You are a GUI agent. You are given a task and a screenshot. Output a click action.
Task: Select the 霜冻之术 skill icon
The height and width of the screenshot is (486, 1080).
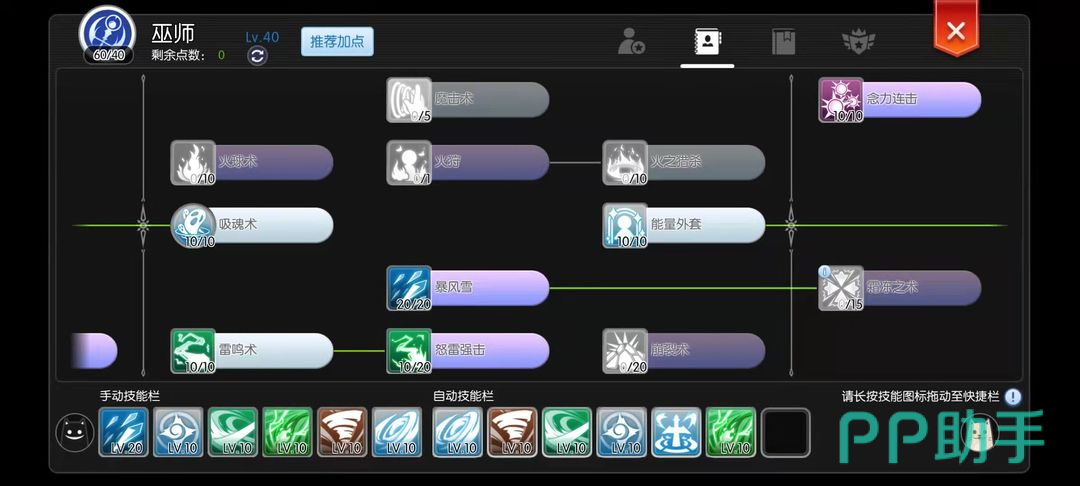click(x=841, y=288)
